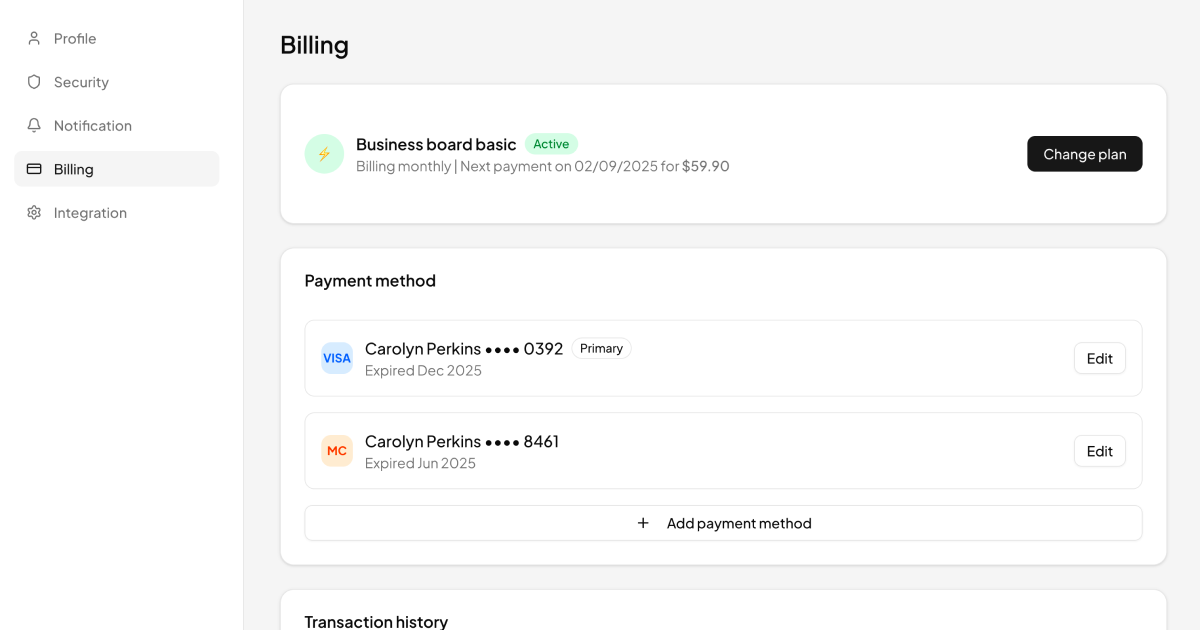This screenshot has height=630, width=1200.
Task: Click the plus icon for adding payment
Action: coord(643,523)
